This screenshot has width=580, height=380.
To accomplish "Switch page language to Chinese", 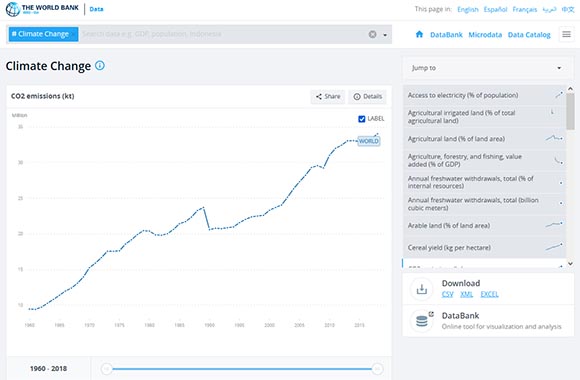I will click(x=568, y=9).
